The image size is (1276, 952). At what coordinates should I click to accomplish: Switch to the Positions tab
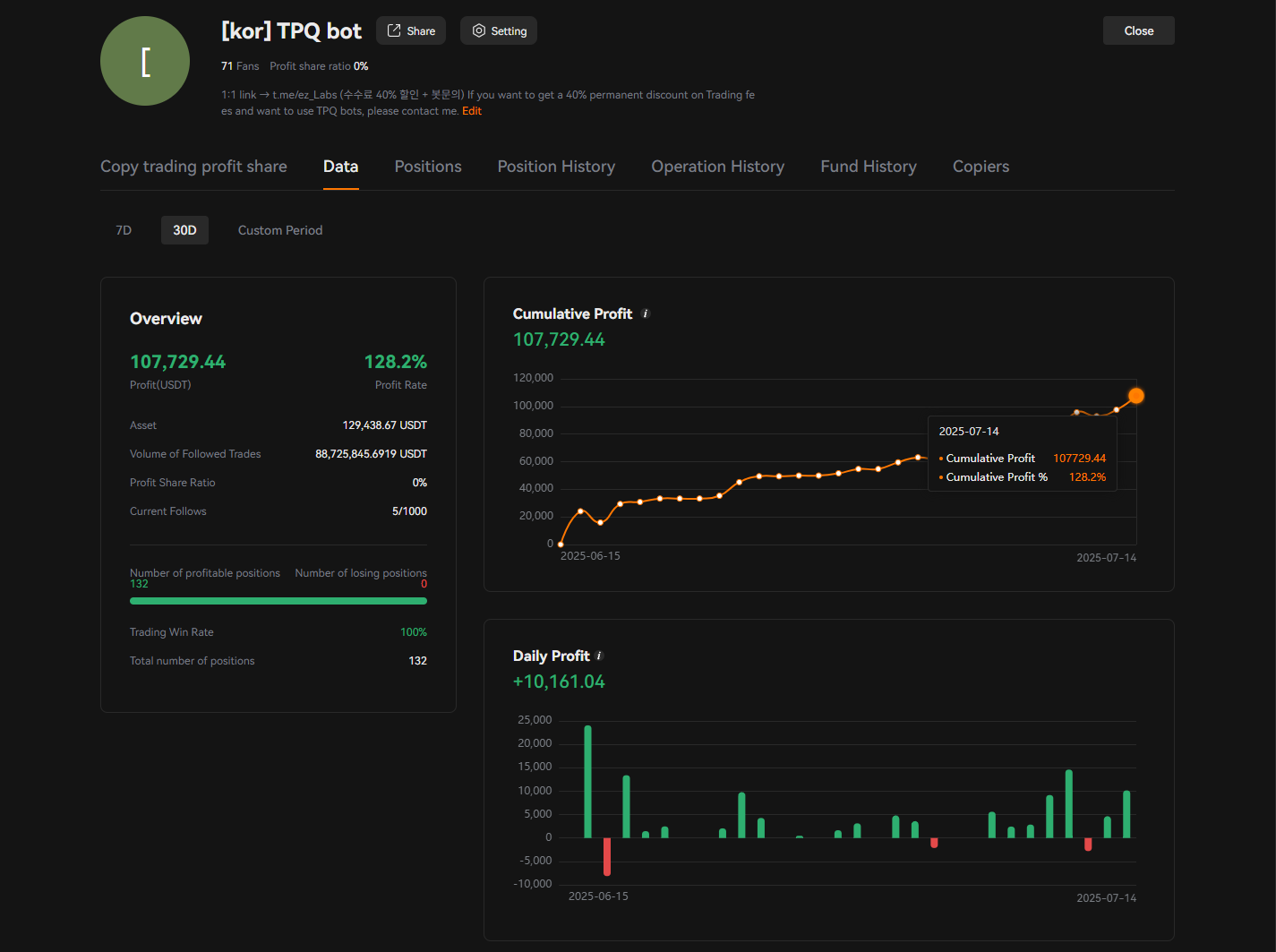(428, 167)
